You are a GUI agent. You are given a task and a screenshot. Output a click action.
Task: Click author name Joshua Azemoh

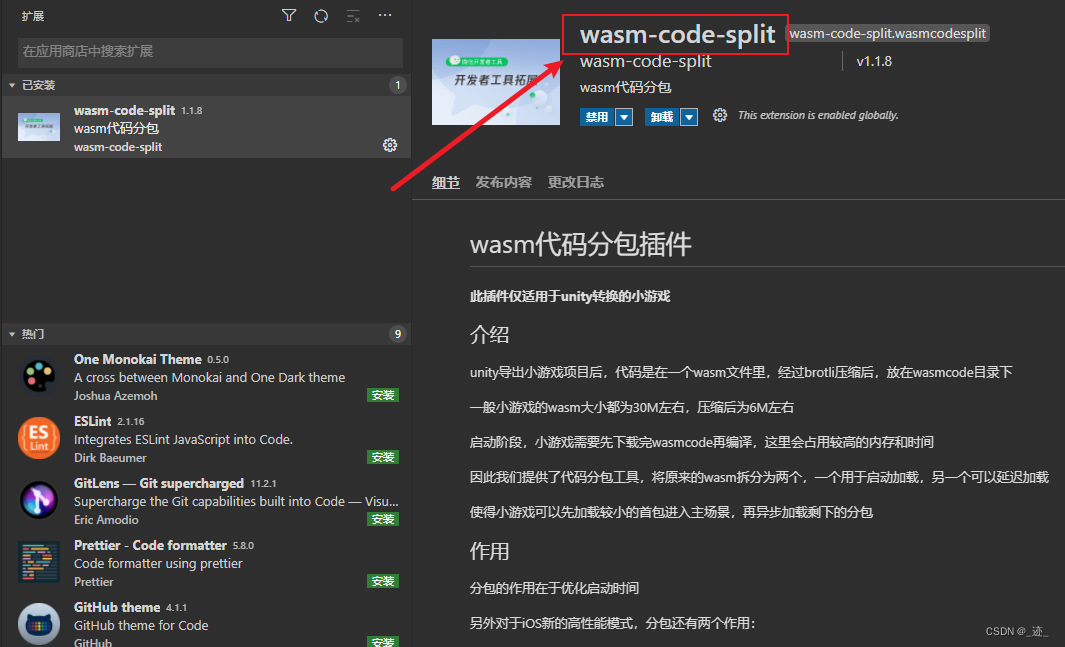(x=115, y=396)
